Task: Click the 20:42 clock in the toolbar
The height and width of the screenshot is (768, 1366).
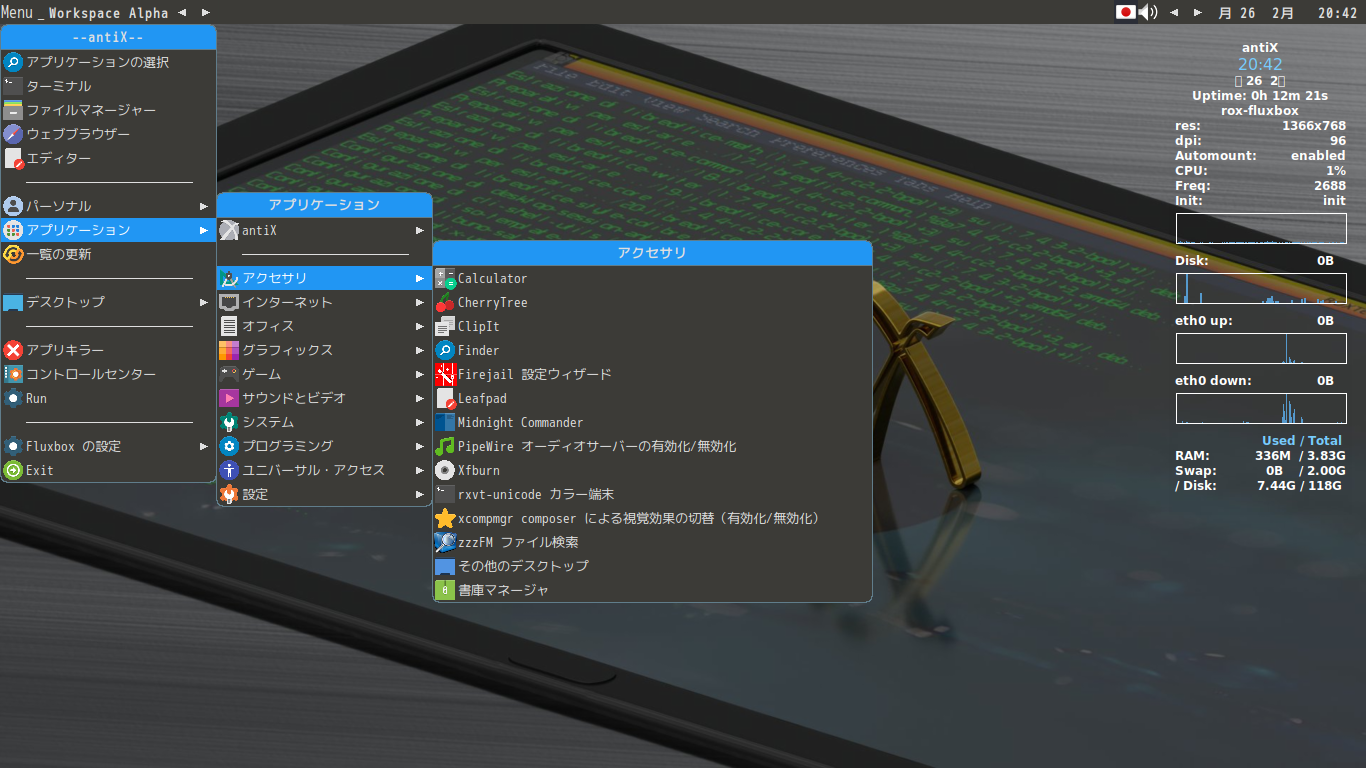Action: coord(1337,13)
